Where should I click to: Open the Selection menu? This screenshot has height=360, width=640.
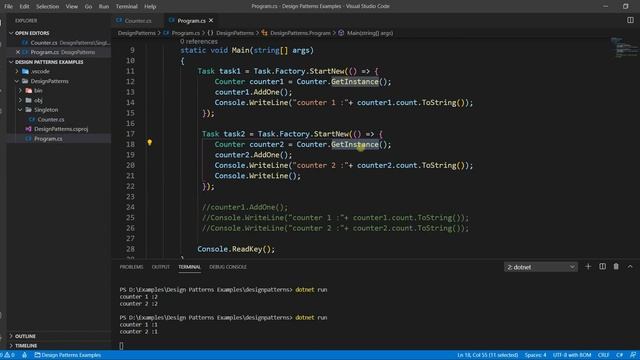[47, 6]
